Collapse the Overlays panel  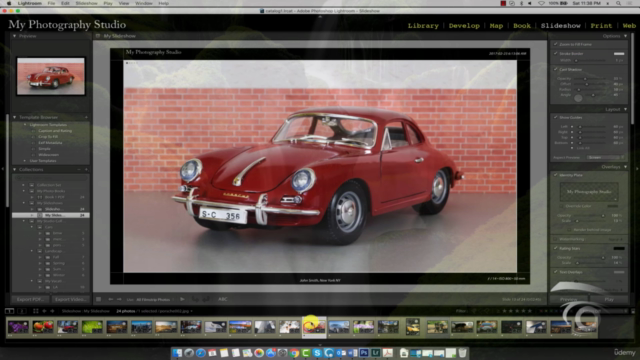click(625, 167)
